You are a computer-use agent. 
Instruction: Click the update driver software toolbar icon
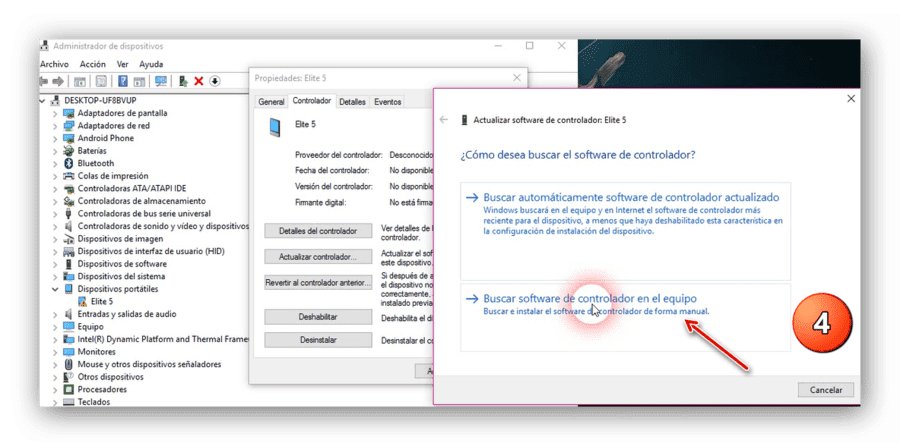point(183,81)
